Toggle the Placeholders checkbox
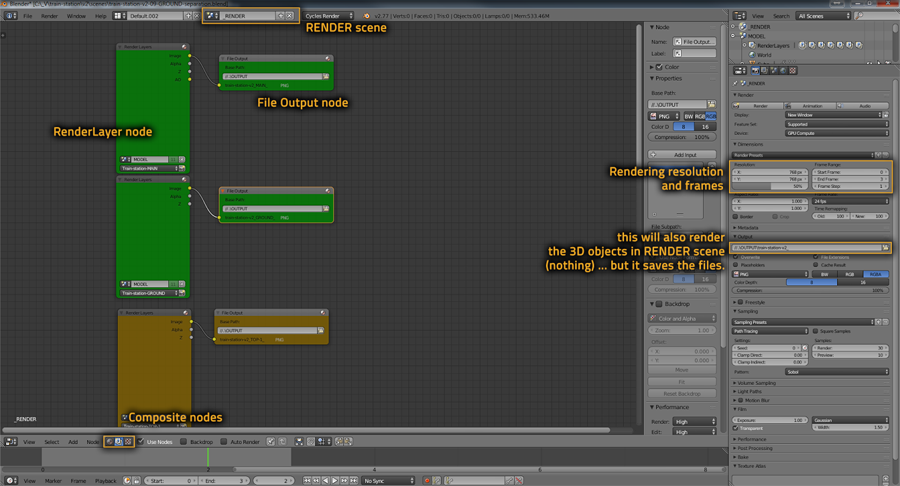900x486 pixels. pos(736,265)
